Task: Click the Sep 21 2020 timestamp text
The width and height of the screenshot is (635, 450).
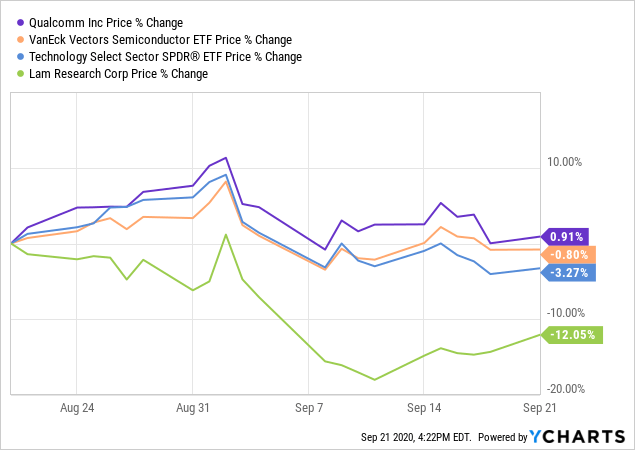Action: [417, 438]
